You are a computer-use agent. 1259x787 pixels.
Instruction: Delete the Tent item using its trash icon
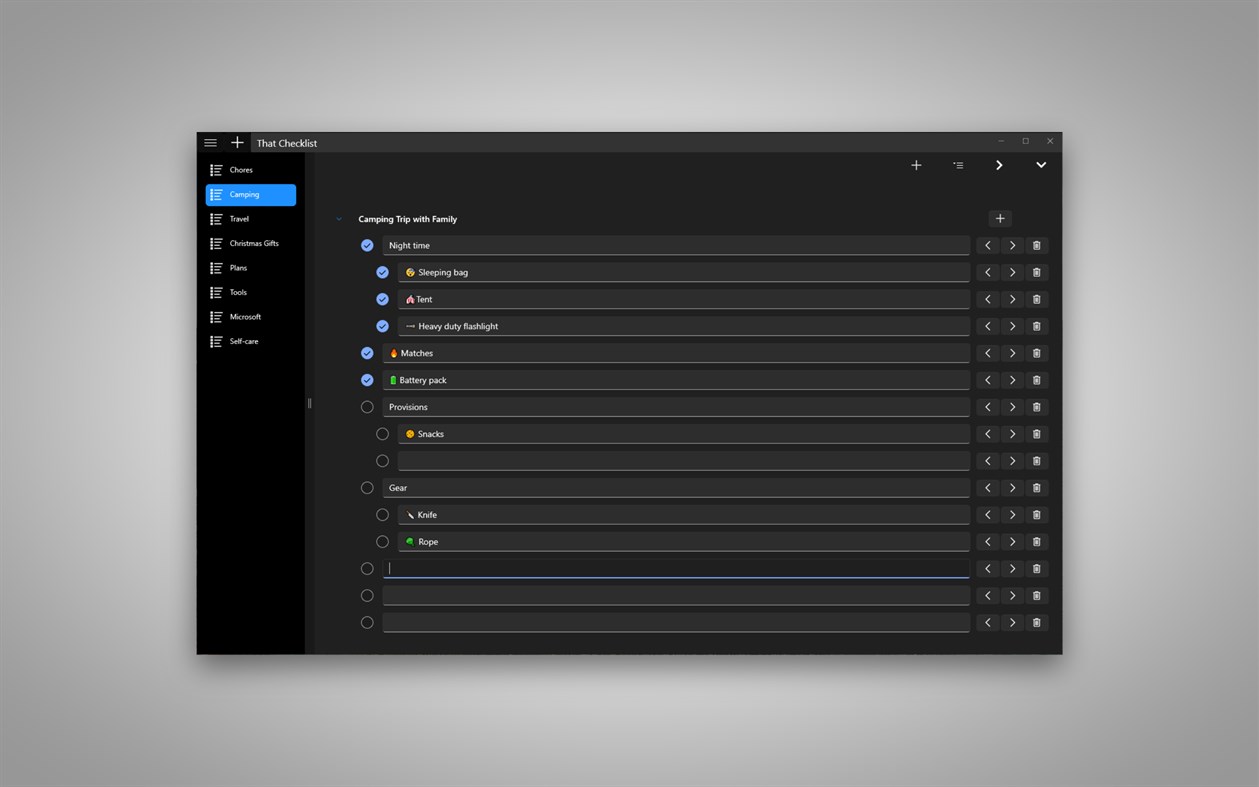click(x=1036, y=299)
